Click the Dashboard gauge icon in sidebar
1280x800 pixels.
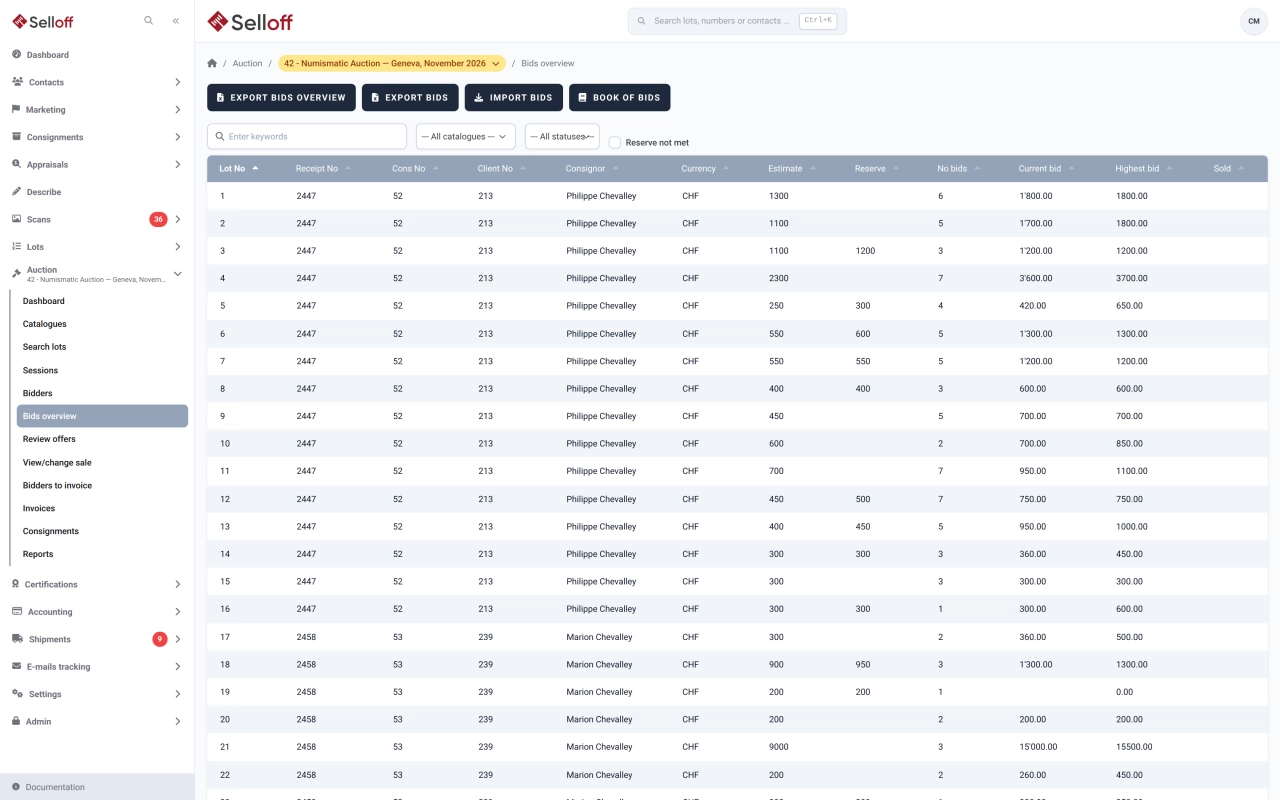pyautogui.click(x=17, y=54)
